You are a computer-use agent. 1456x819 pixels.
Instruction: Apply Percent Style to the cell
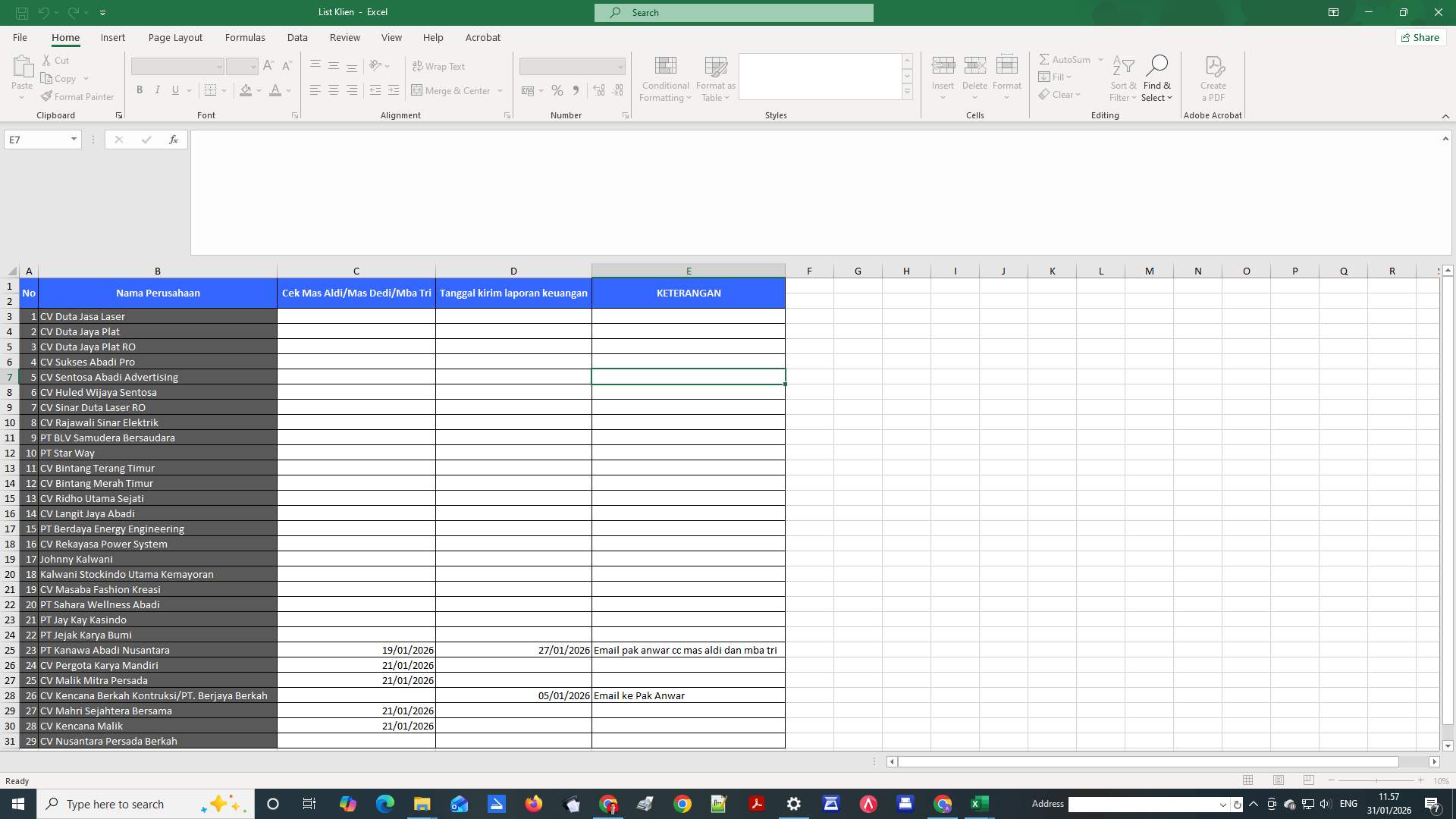(557, 90)
